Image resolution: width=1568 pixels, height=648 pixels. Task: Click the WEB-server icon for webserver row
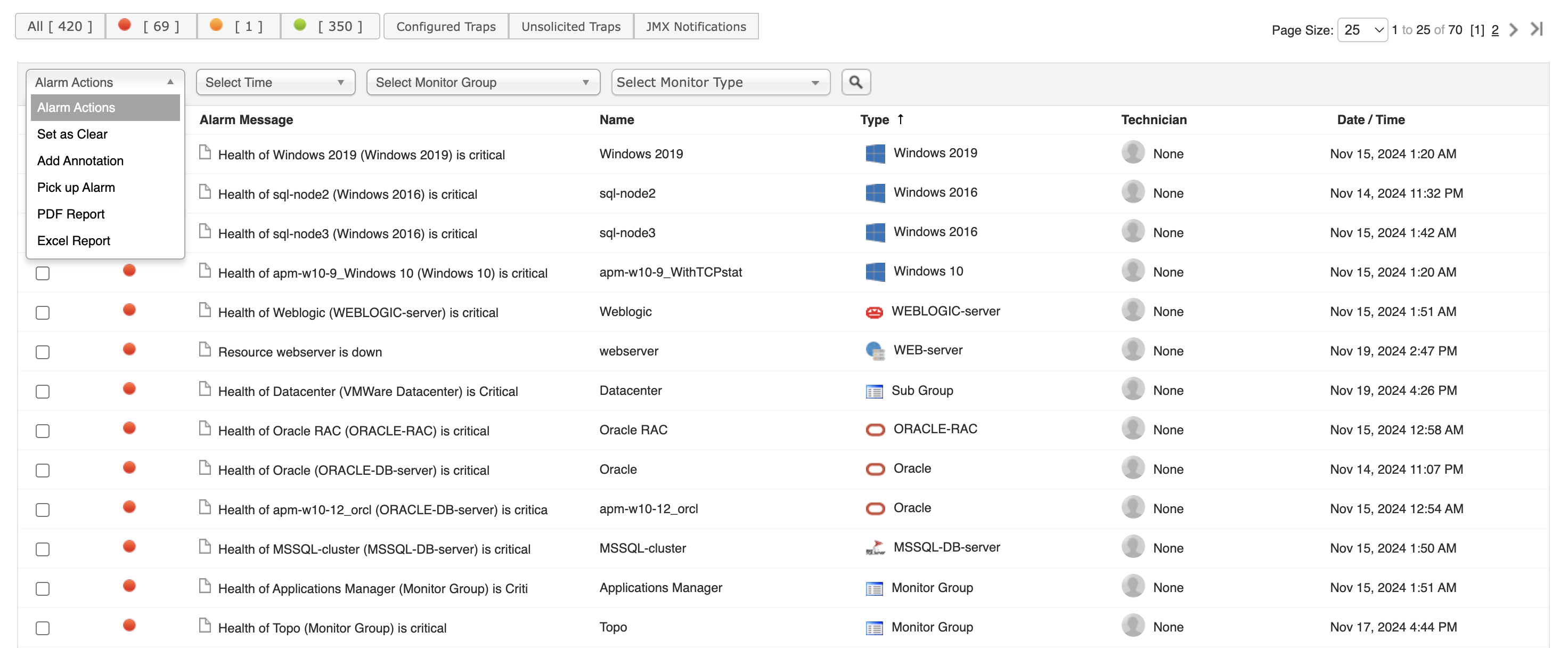pyautogui.click(x=875, y=351)
